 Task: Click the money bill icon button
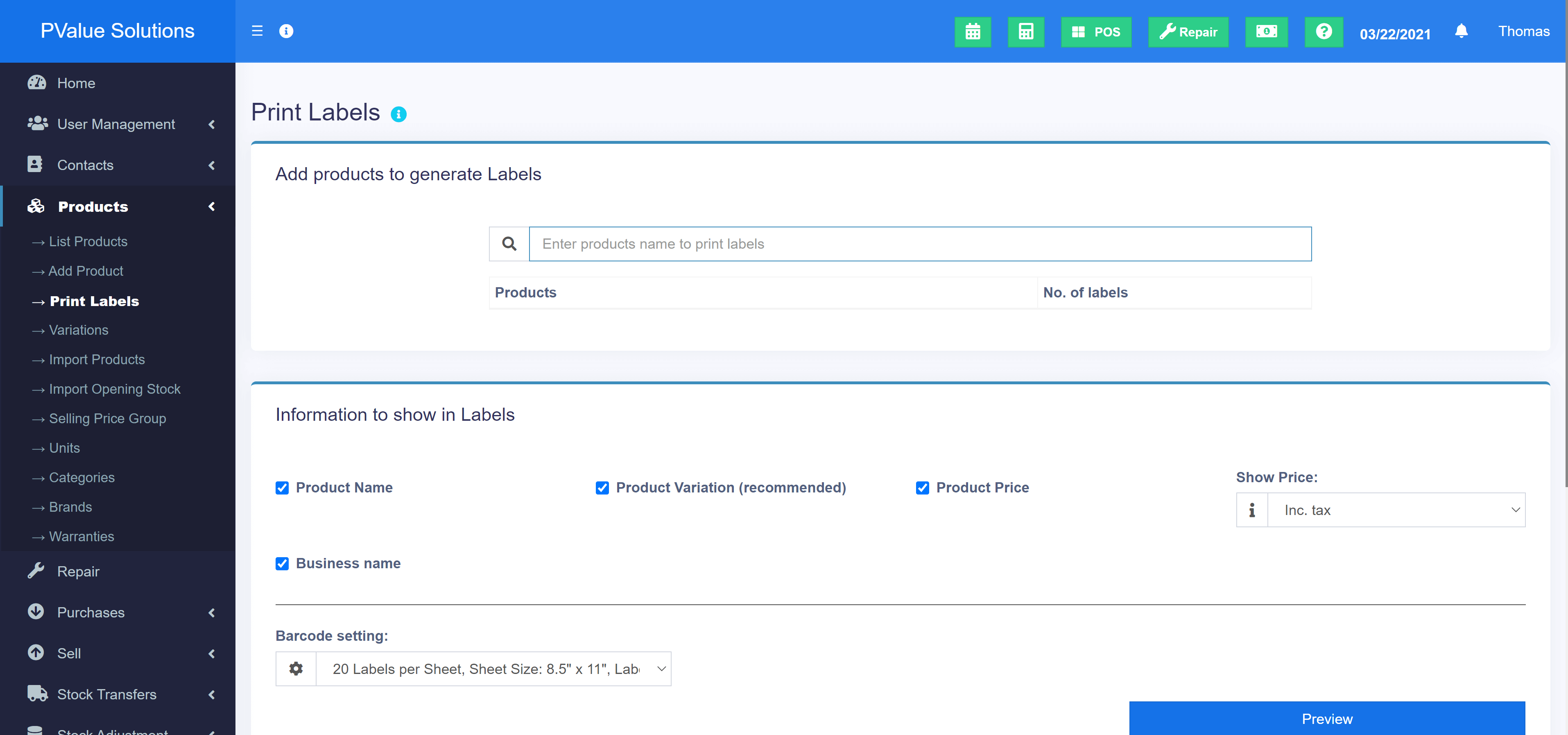[x=1266, y=32]
